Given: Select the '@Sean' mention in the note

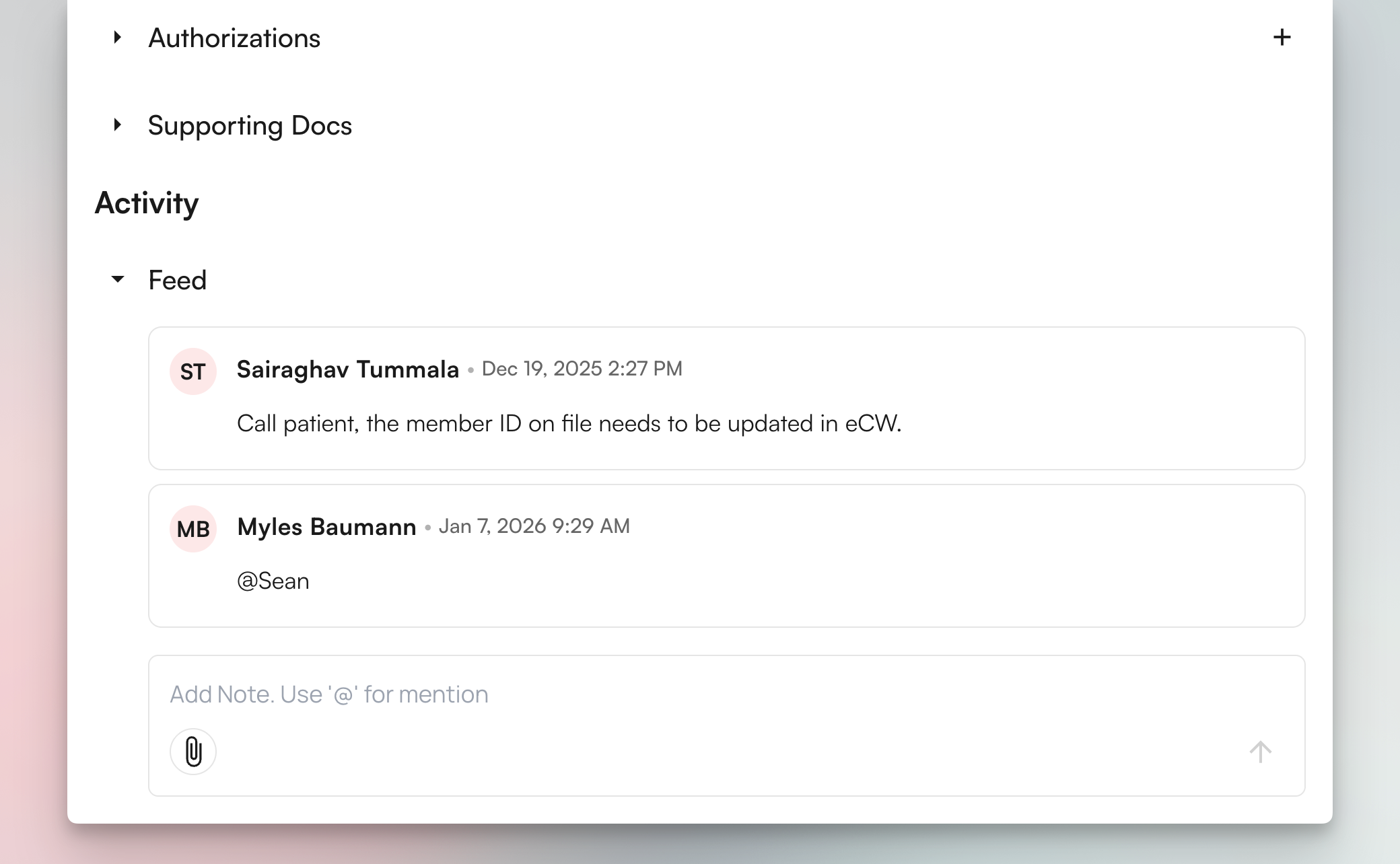Looking at the screenshot, I should tap(273, 580).
